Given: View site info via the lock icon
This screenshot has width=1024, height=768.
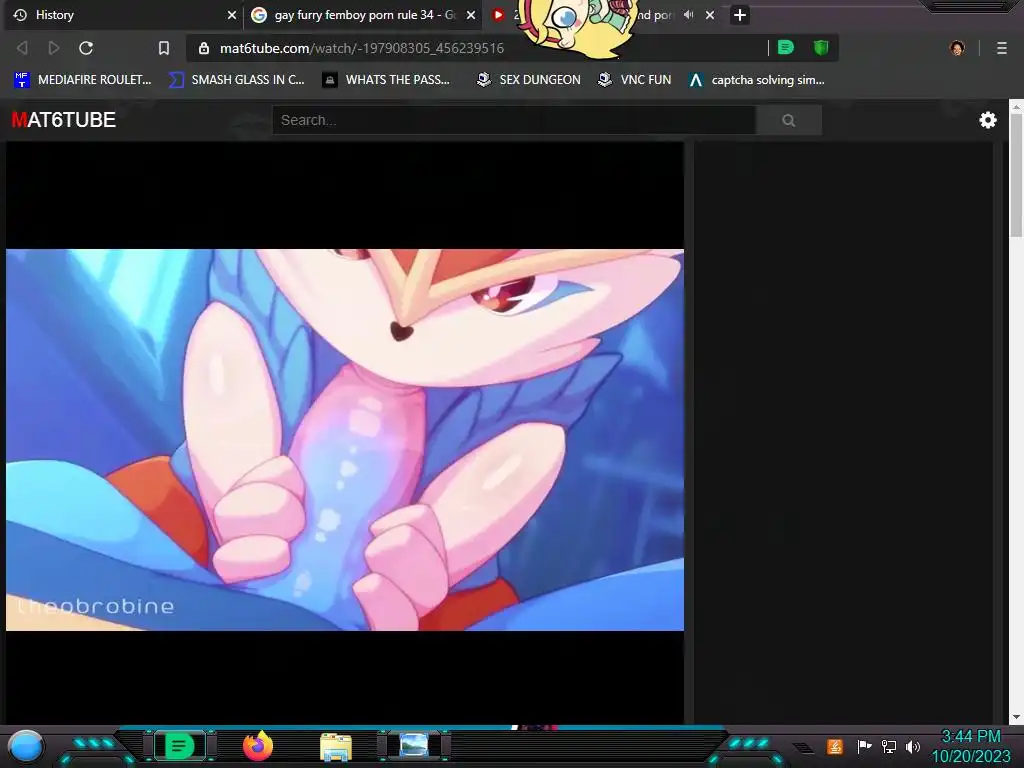Looking at the screenshot, I should point(204,48).
